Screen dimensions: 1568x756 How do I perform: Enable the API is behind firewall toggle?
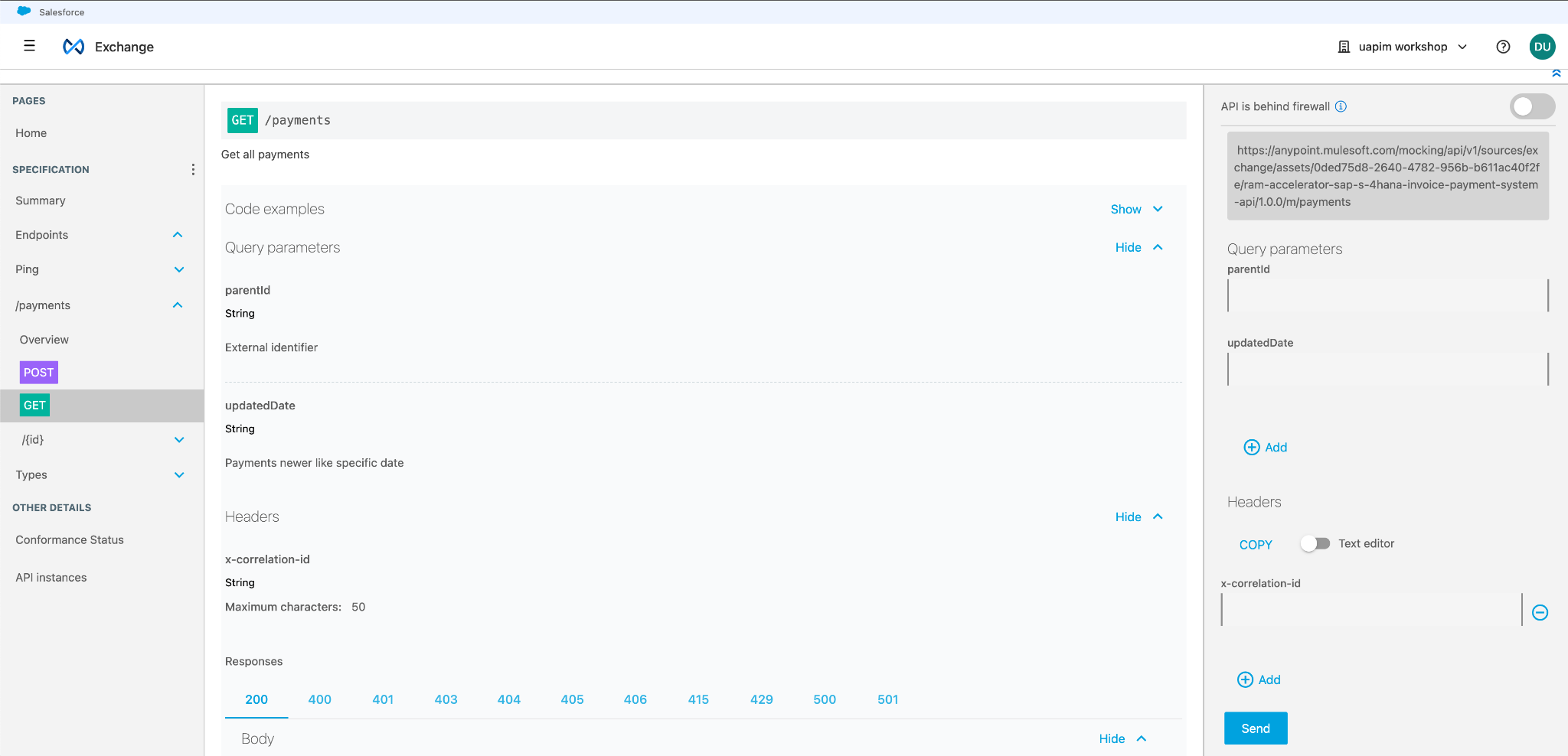[1531, 106]
